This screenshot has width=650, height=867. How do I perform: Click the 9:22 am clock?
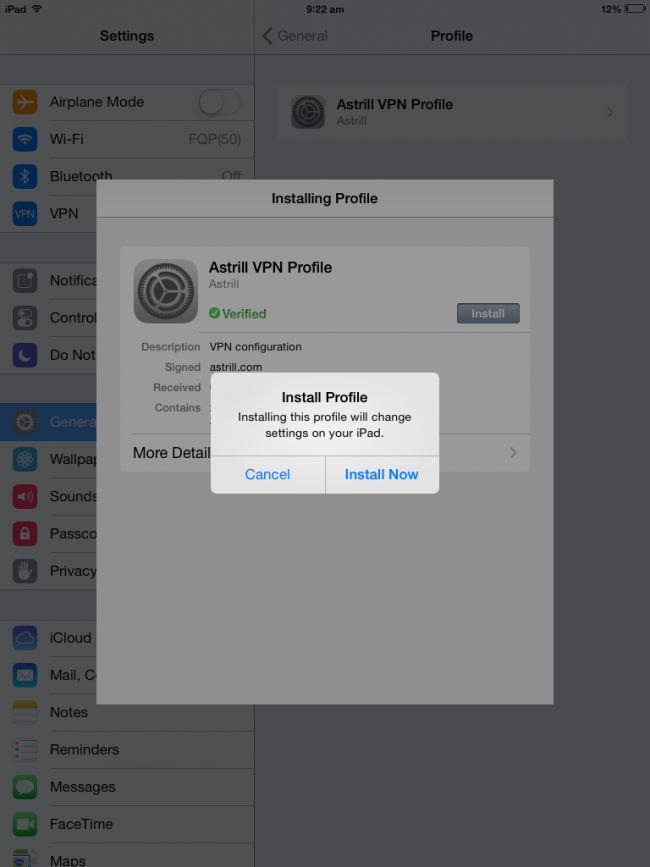(x=325, y=9)
